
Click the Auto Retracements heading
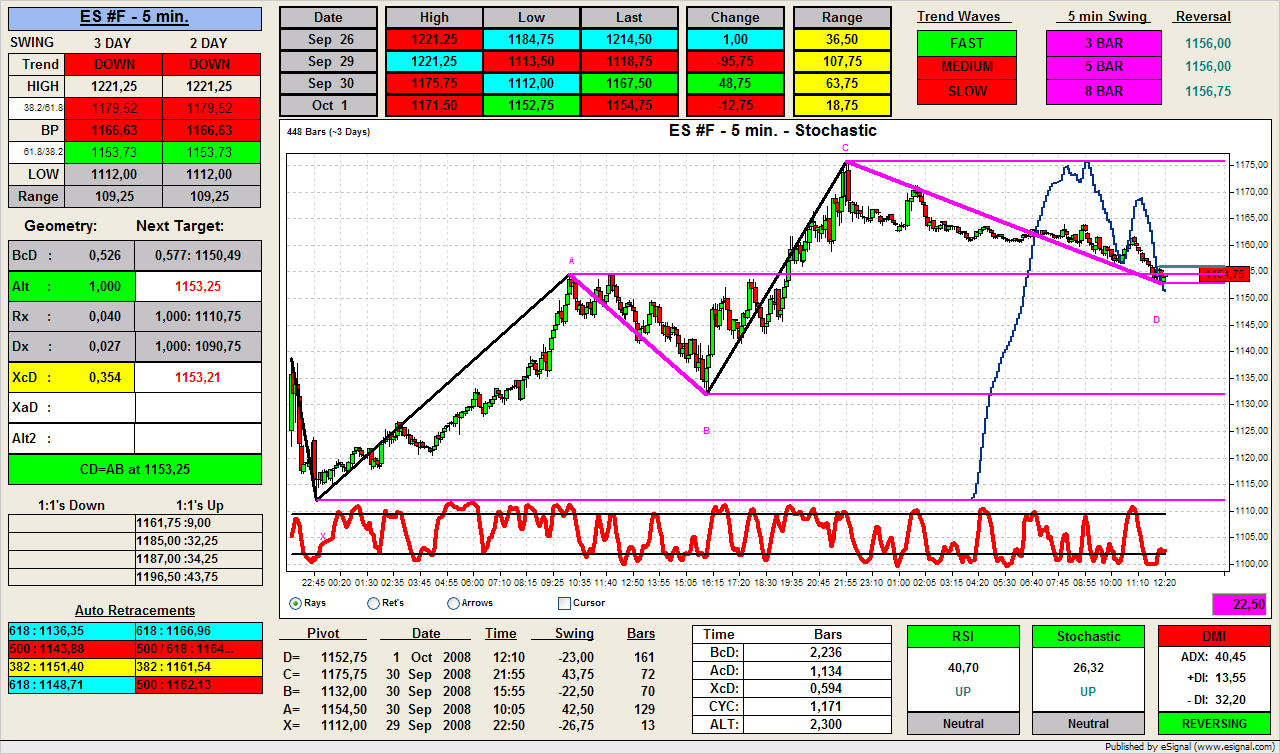[x=135, y=610]
